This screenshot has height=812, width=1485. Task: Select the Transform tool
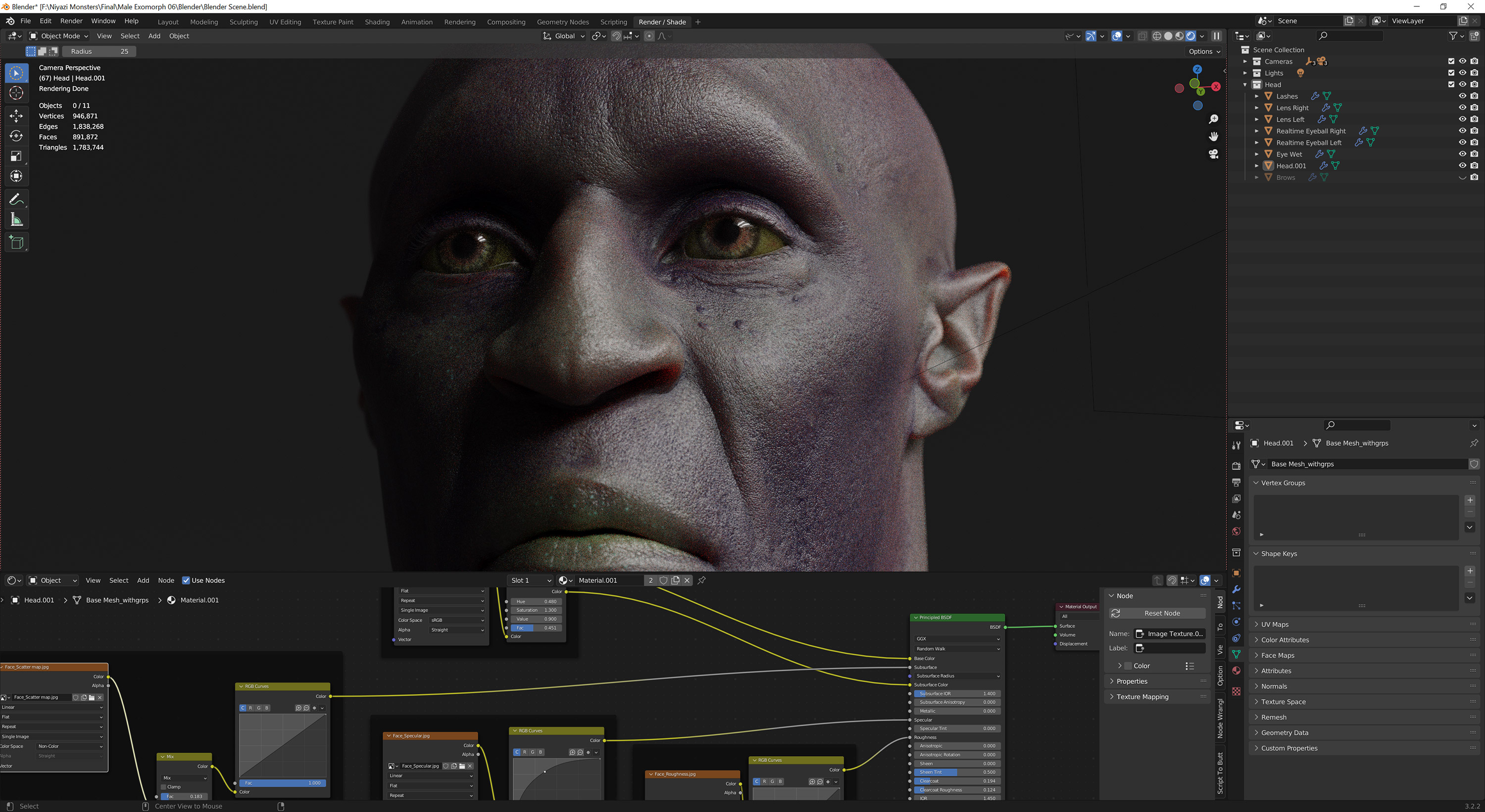tap(16, 176)
